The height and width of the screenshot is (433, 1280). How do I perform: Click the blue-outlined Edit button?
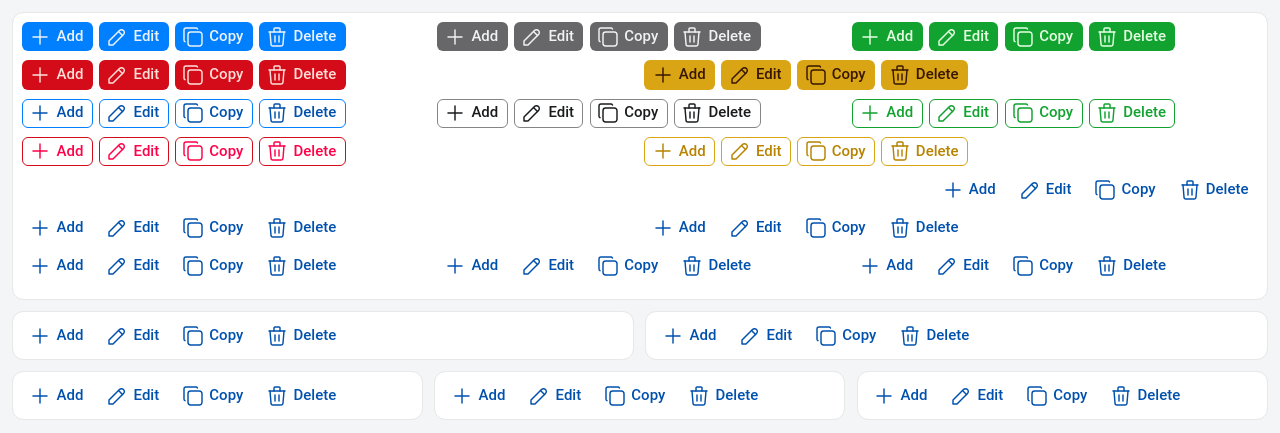tap(134, 113)
